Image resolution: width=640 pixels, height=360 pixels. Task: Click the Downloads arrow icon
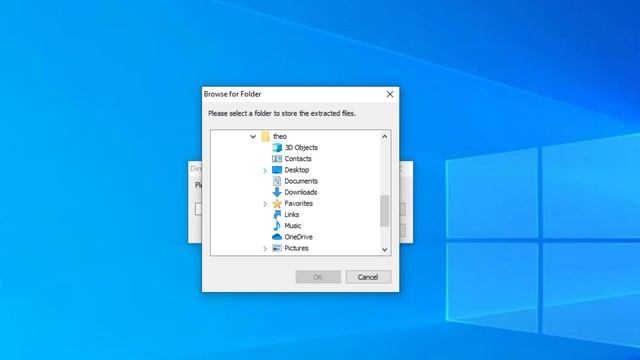(x=277, y=192)
